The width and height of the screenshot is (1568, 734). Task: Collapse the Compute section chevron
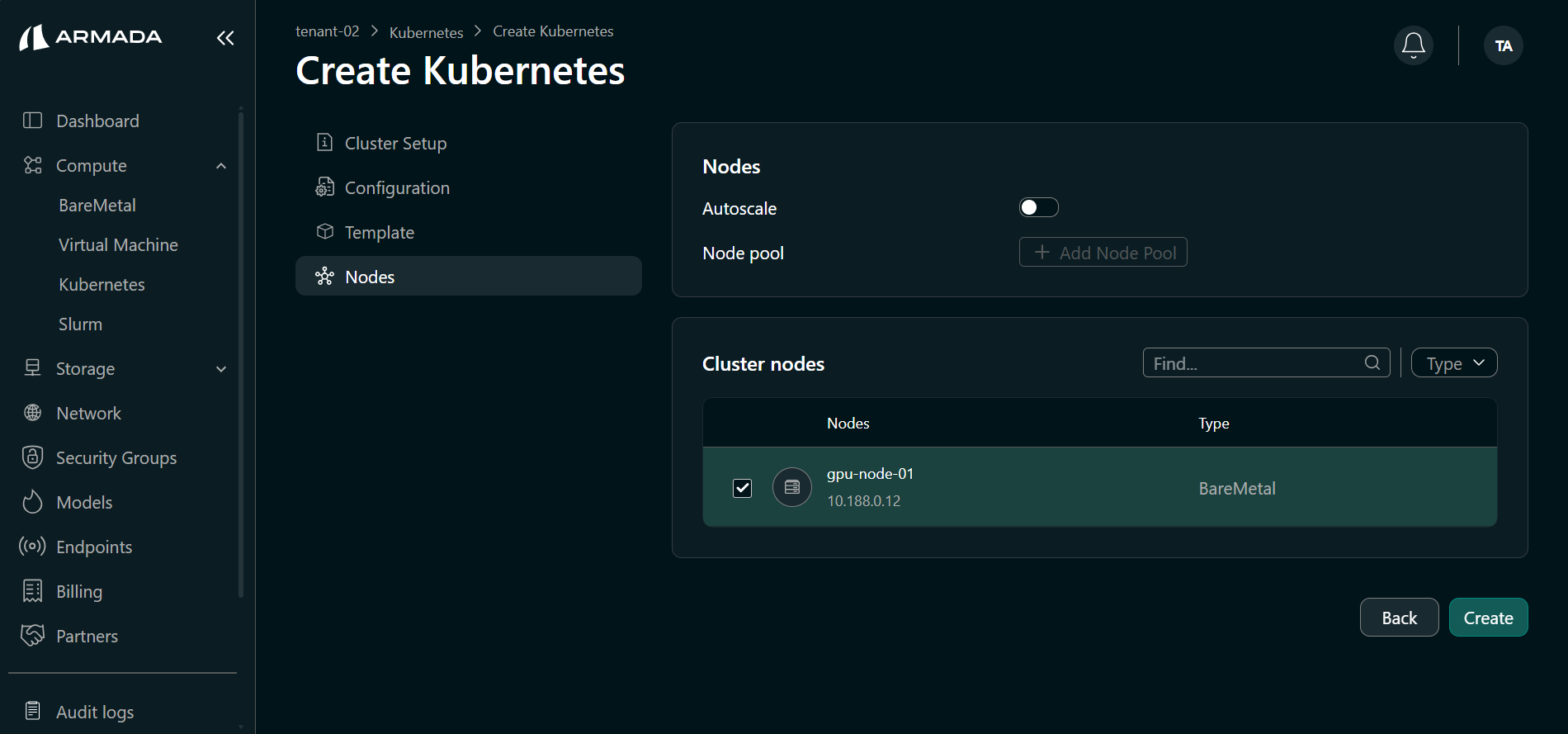tap(221, 166)
